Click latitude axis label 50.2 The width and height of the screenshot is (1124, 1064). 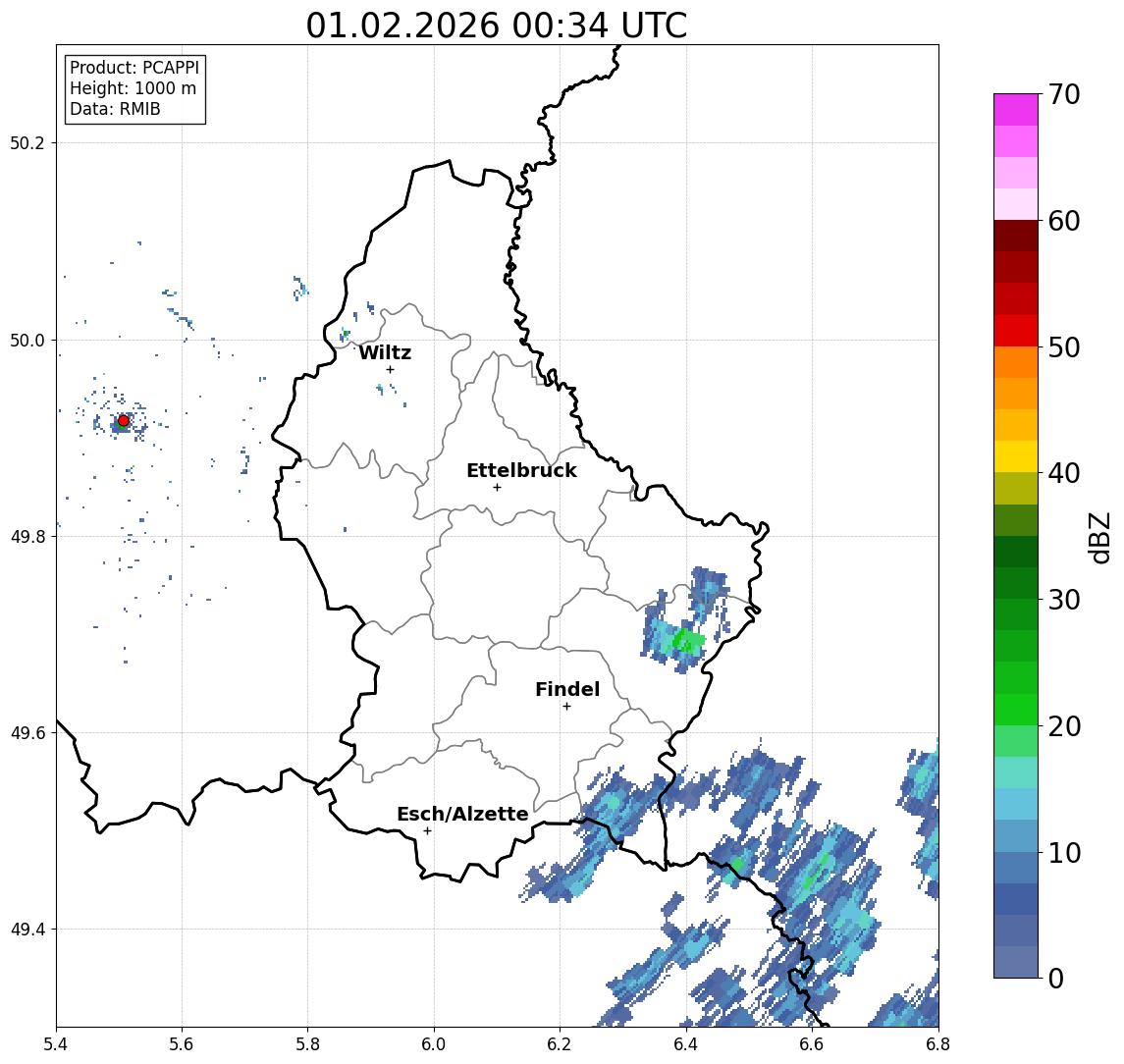27,142
